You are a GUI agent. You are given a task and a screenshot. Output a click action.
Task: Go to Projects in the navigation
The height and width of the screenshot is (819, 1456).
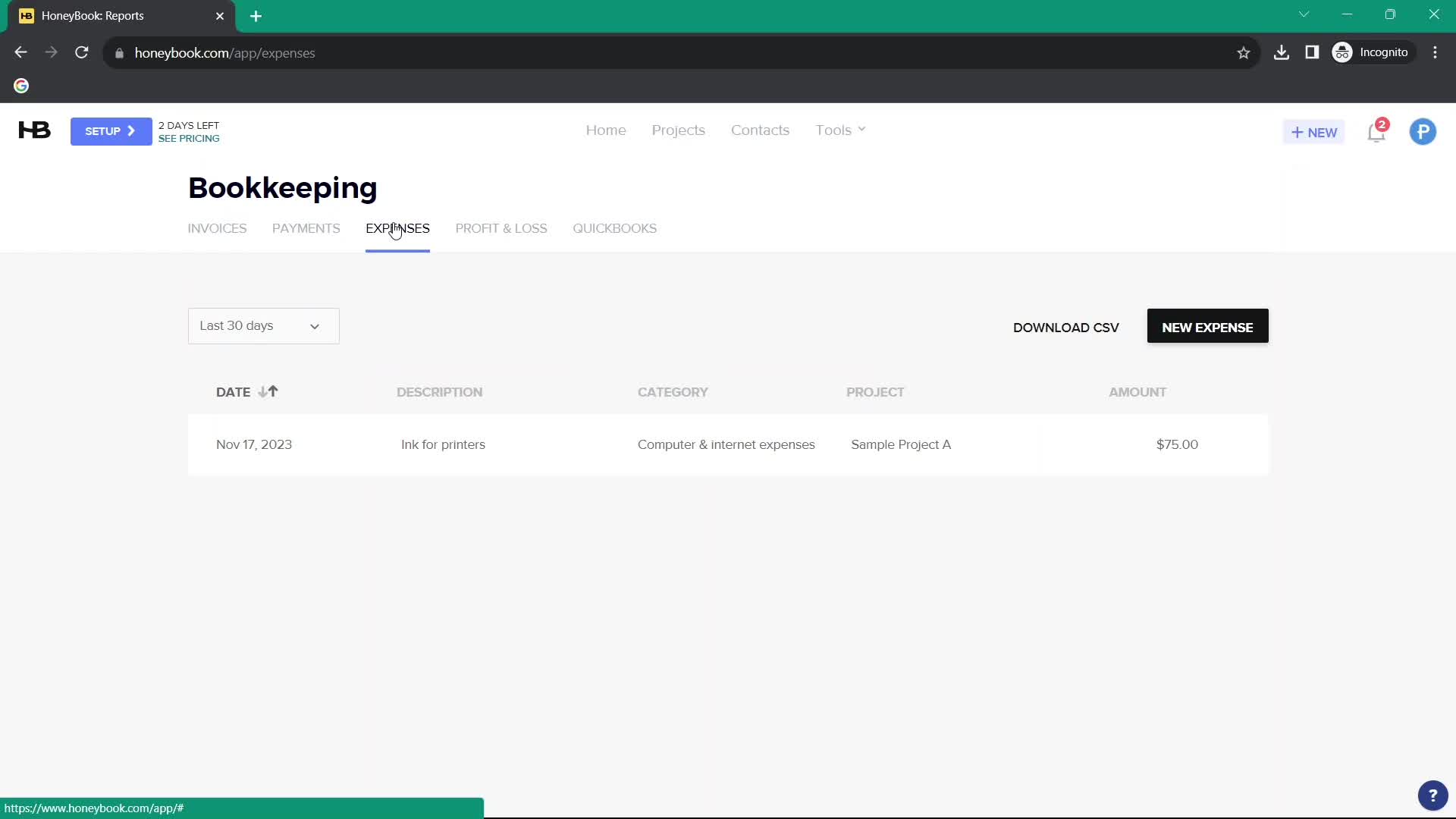point(678,130)
